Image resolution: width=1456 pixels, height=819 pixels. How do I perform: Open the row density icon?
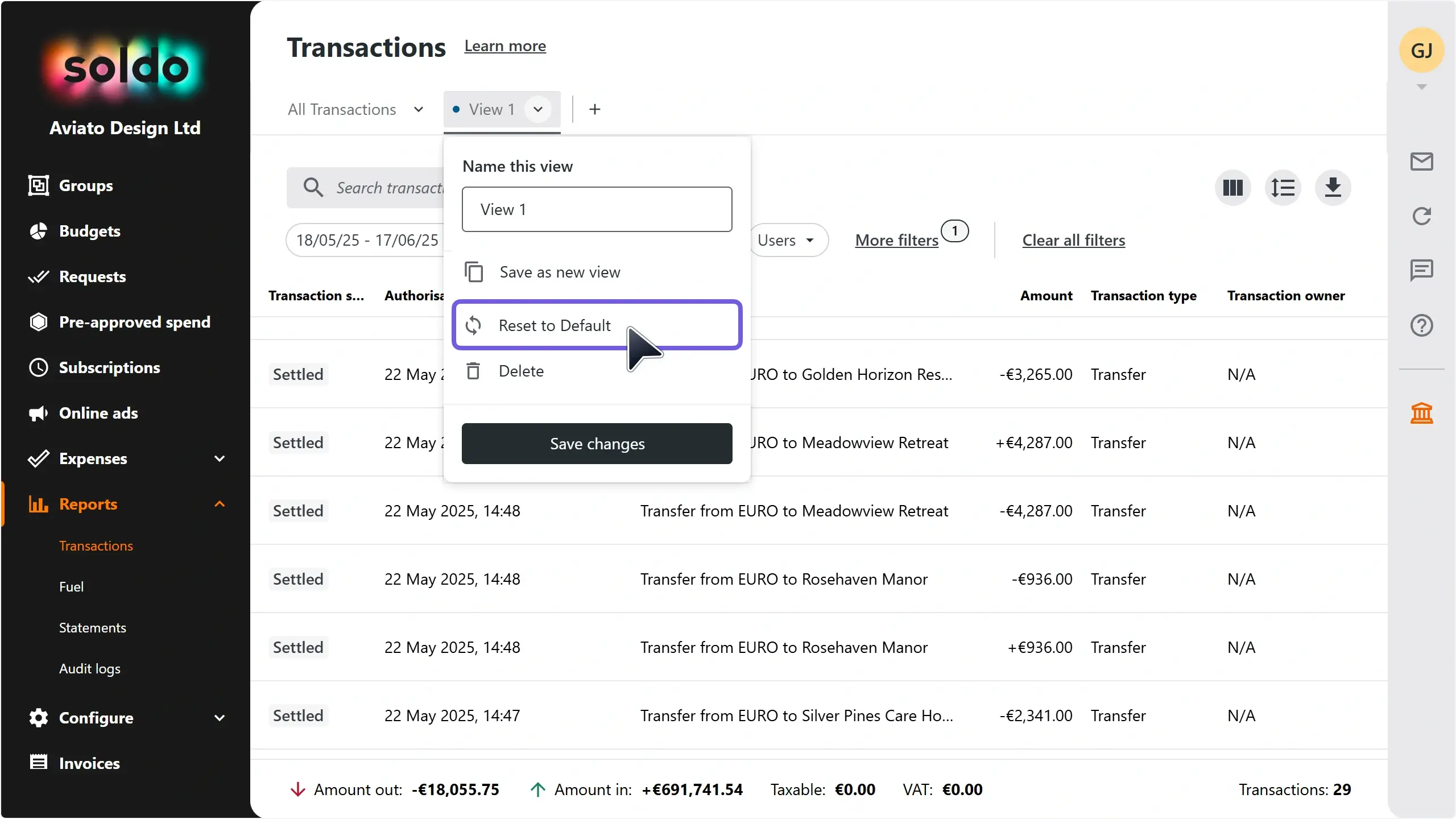[x=1283, y=188]
